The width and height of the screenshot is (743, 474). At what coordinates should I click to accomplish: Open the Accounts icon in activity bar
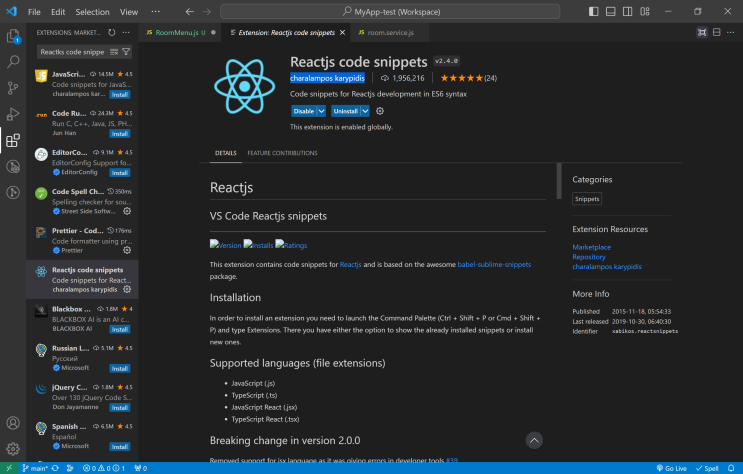click(x=13, y=423)
